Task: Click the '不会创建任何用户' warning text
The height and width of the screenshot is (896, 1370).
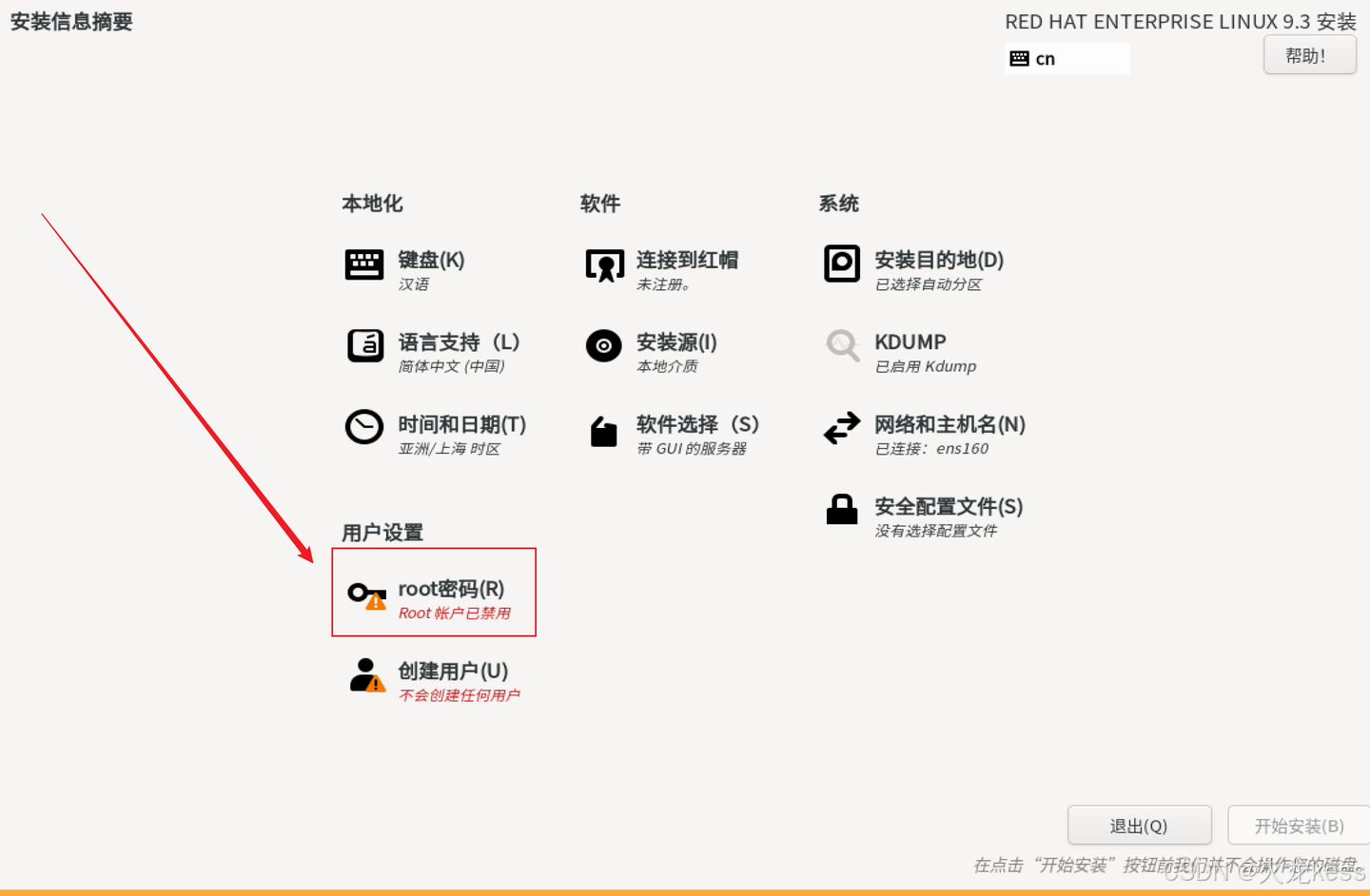Action: [x=460, y=695]
